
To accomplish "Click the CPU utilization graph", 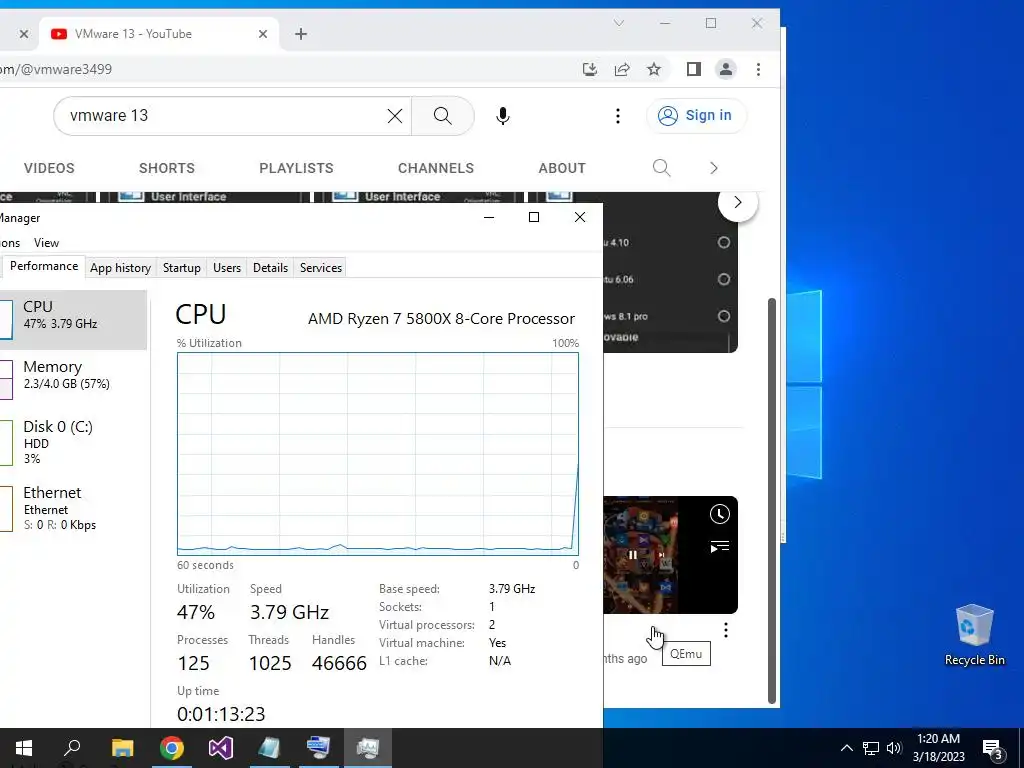I will tap(377, 454).
